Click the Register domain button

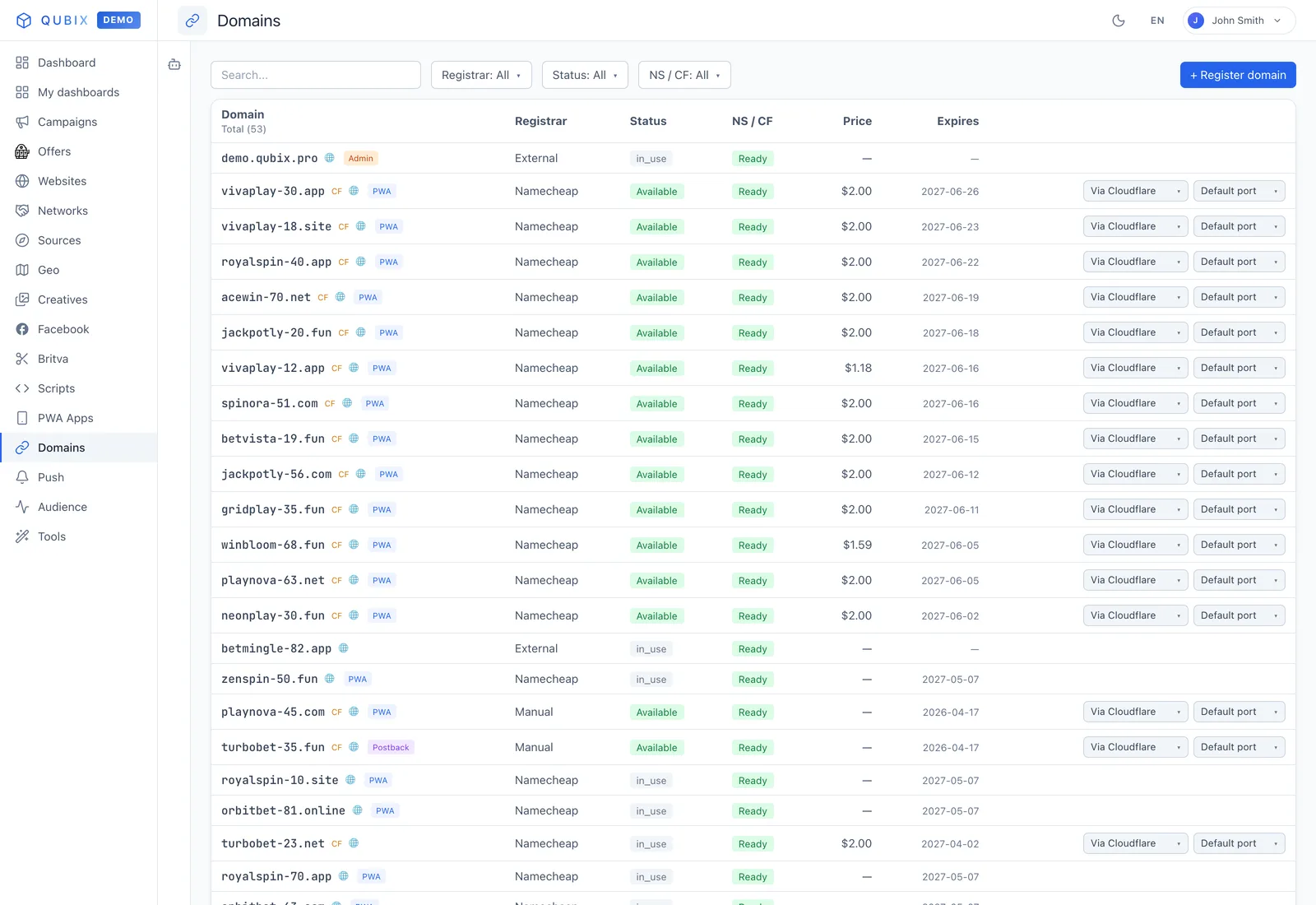tap(1238, 75)
